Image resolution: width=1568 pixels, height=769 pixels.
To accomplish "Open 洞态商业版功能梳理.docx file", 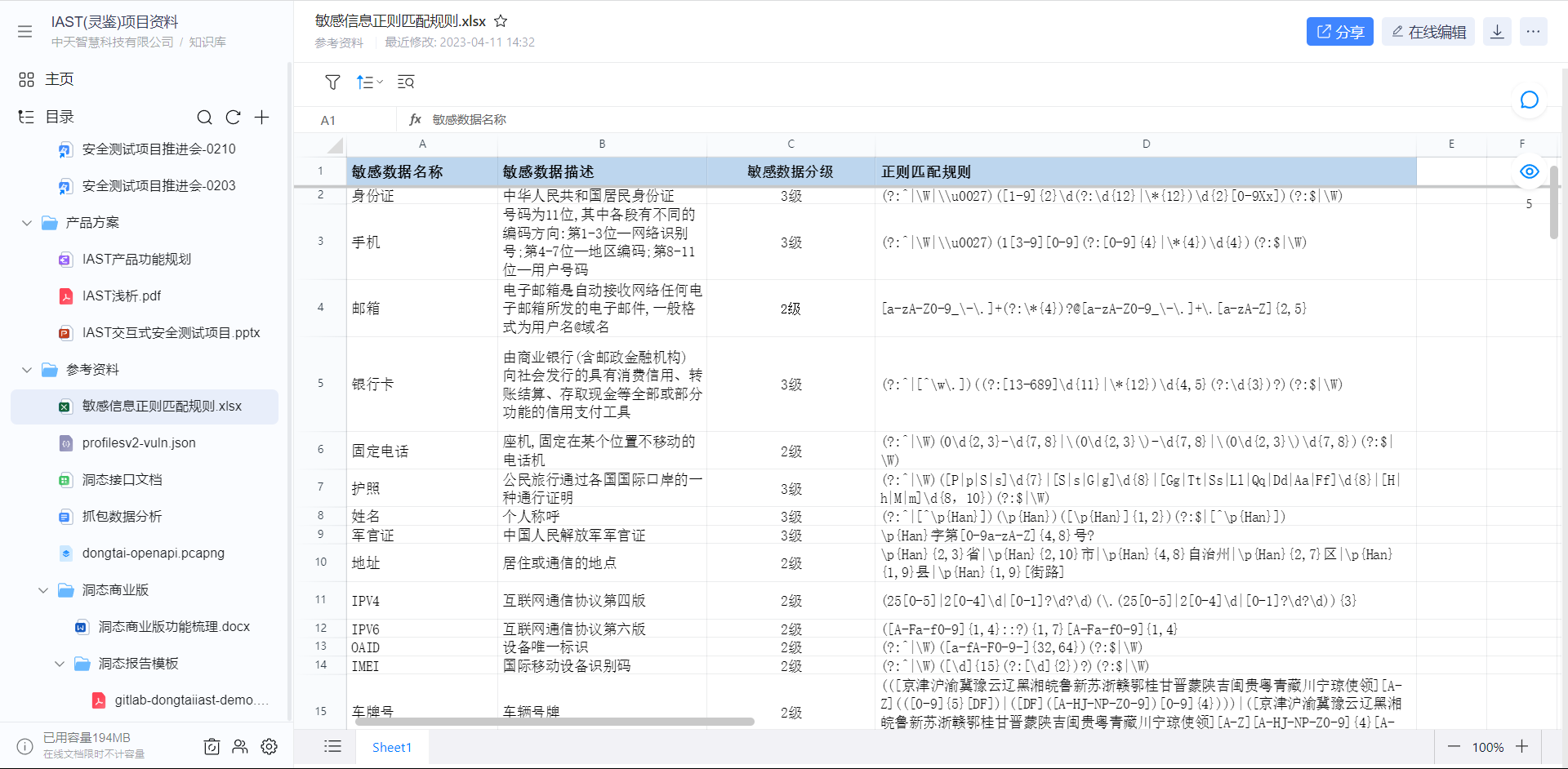I will (174, 627).
